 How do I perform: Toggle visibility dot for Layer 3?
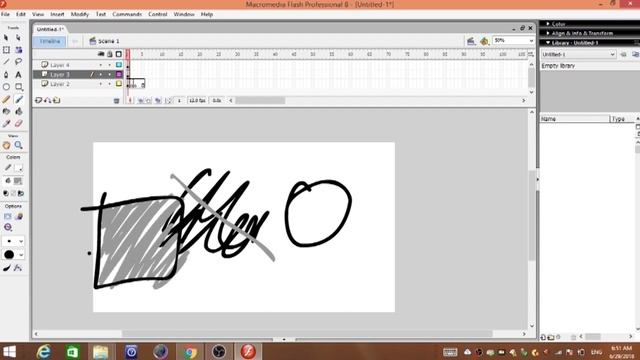click(101, 74)
